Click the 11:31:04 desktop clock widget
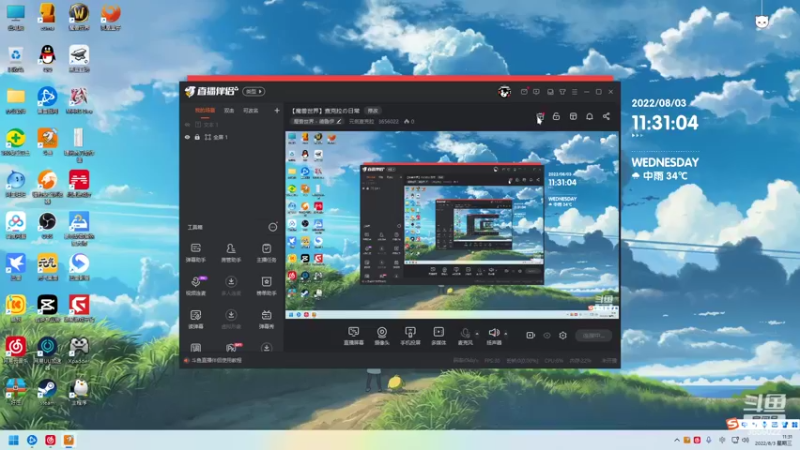The image size is (800, 450). (665, 122)
